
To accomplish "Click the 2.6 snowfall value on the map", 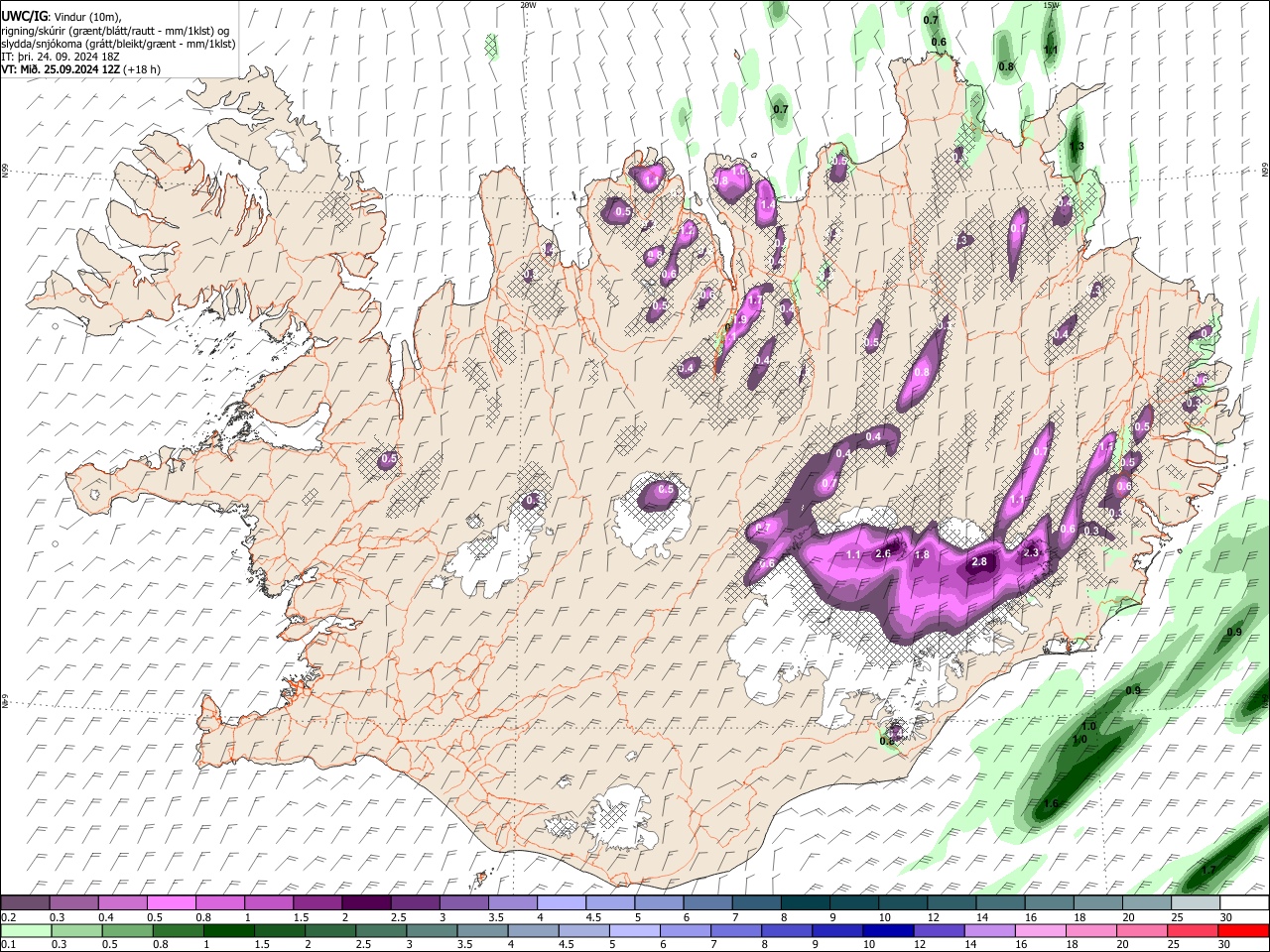I will tap(883, 553).
